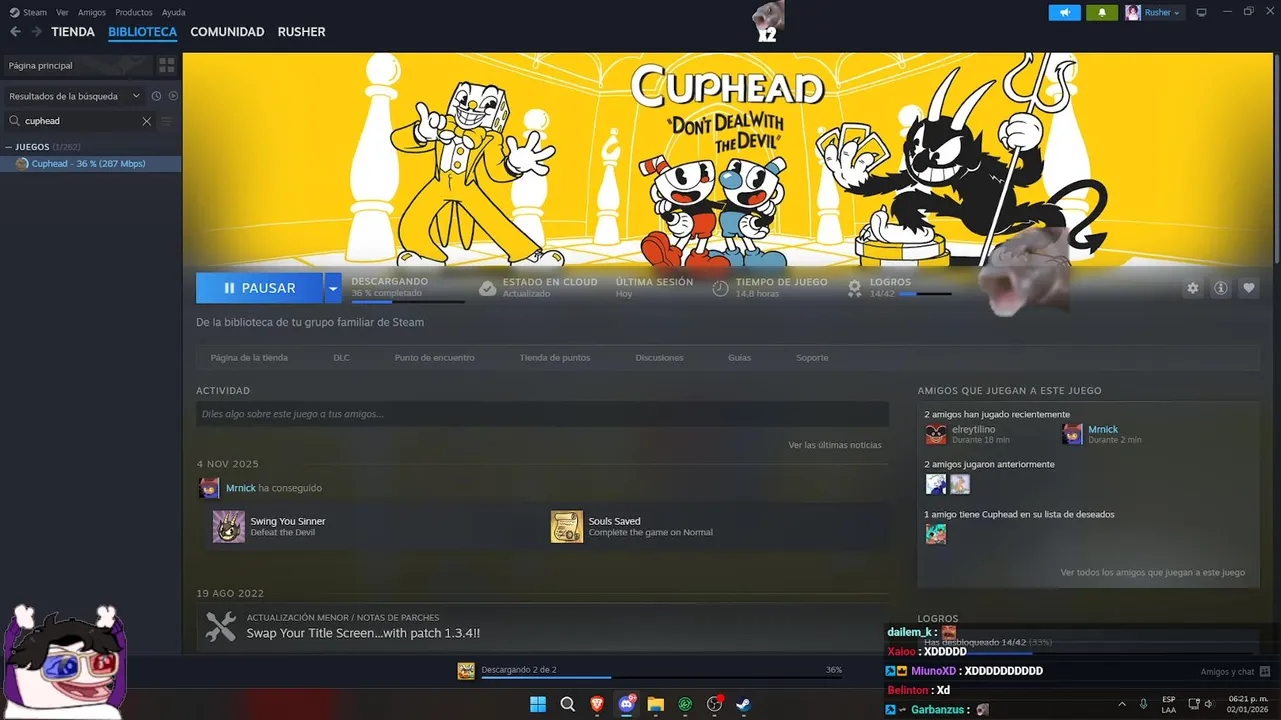Open the Productos menu
Screen dimensions: 1281x720
coord(134,12)
